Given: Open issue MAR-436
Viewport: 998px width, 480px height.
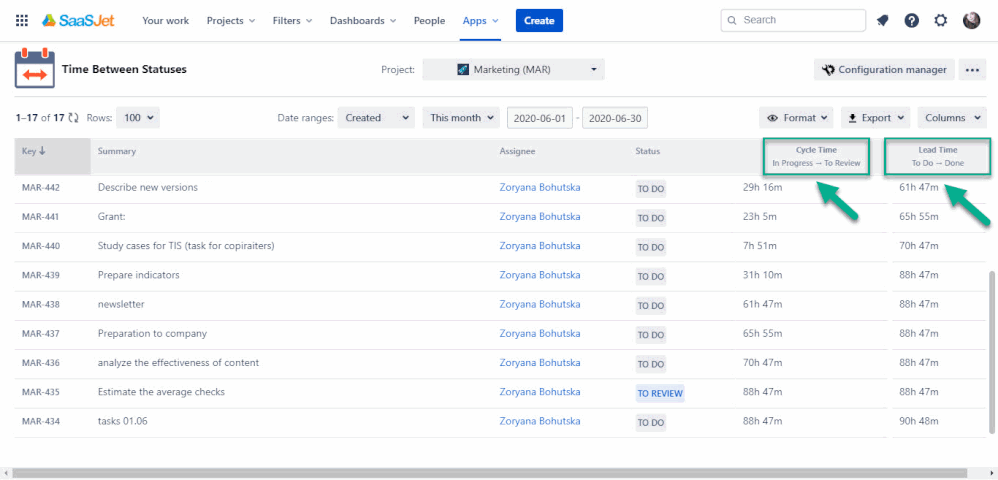Looking at the screenshot, I should coord(41,364).
